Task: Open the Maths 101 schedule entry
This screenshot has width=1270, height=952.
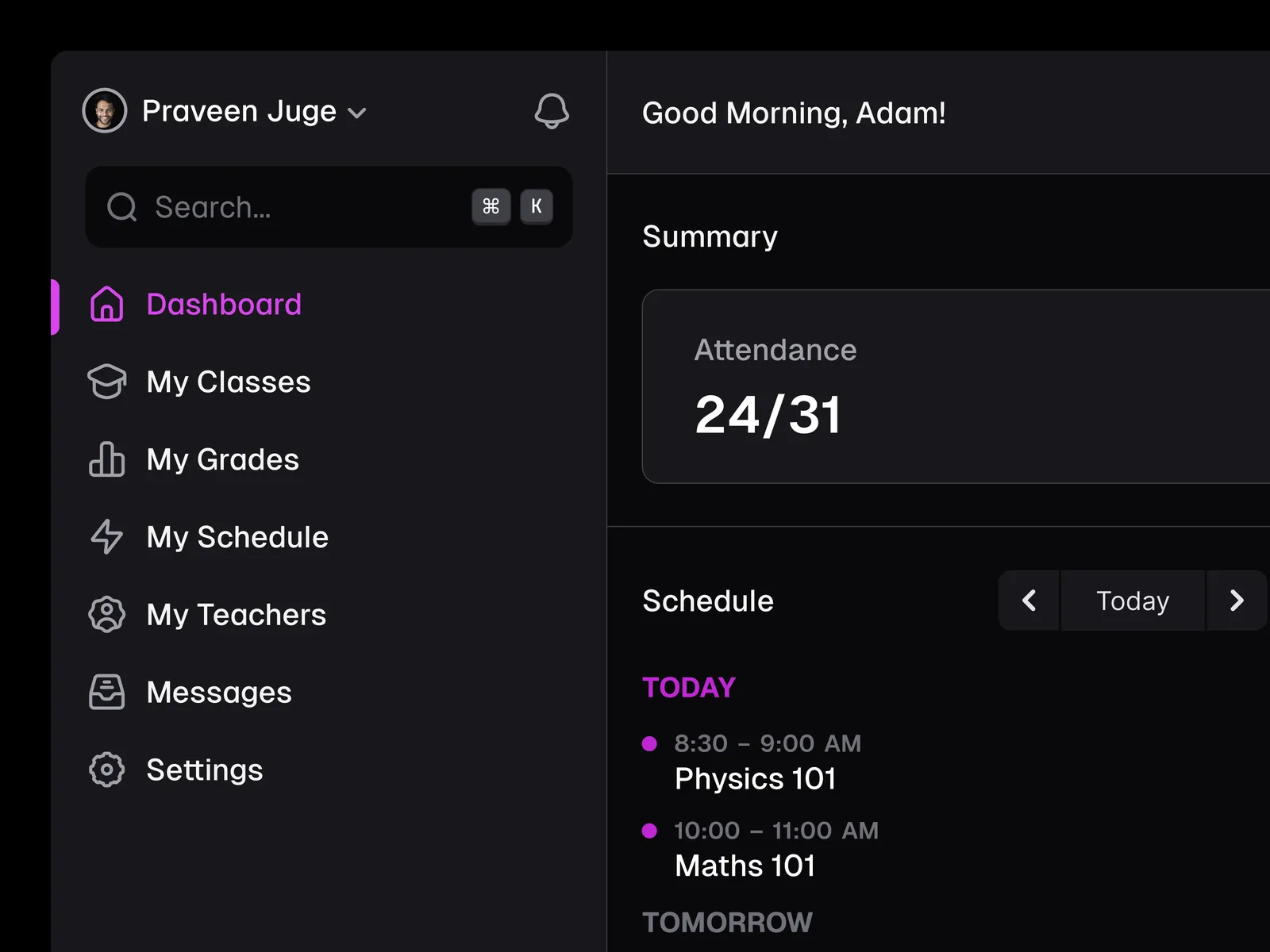Action: pyautogui.click(x=745, y=866)
